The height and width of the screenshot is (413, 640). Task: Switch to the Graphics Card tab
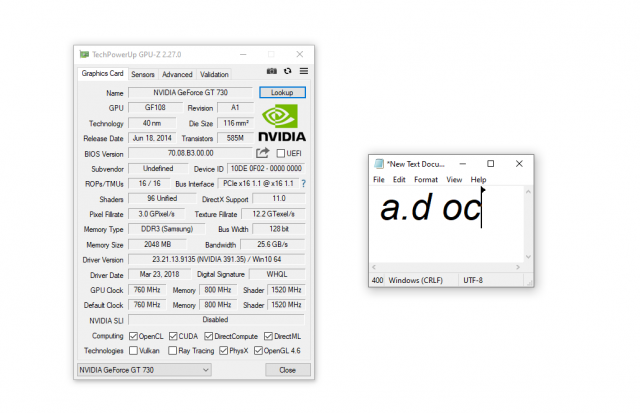pos(102,73)
